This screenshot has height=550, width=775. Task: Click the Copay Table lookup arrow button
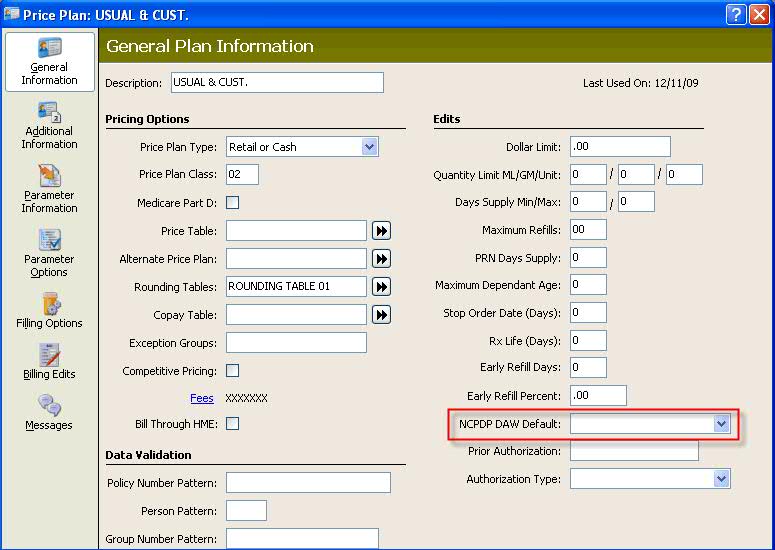(x=381, y=315)
